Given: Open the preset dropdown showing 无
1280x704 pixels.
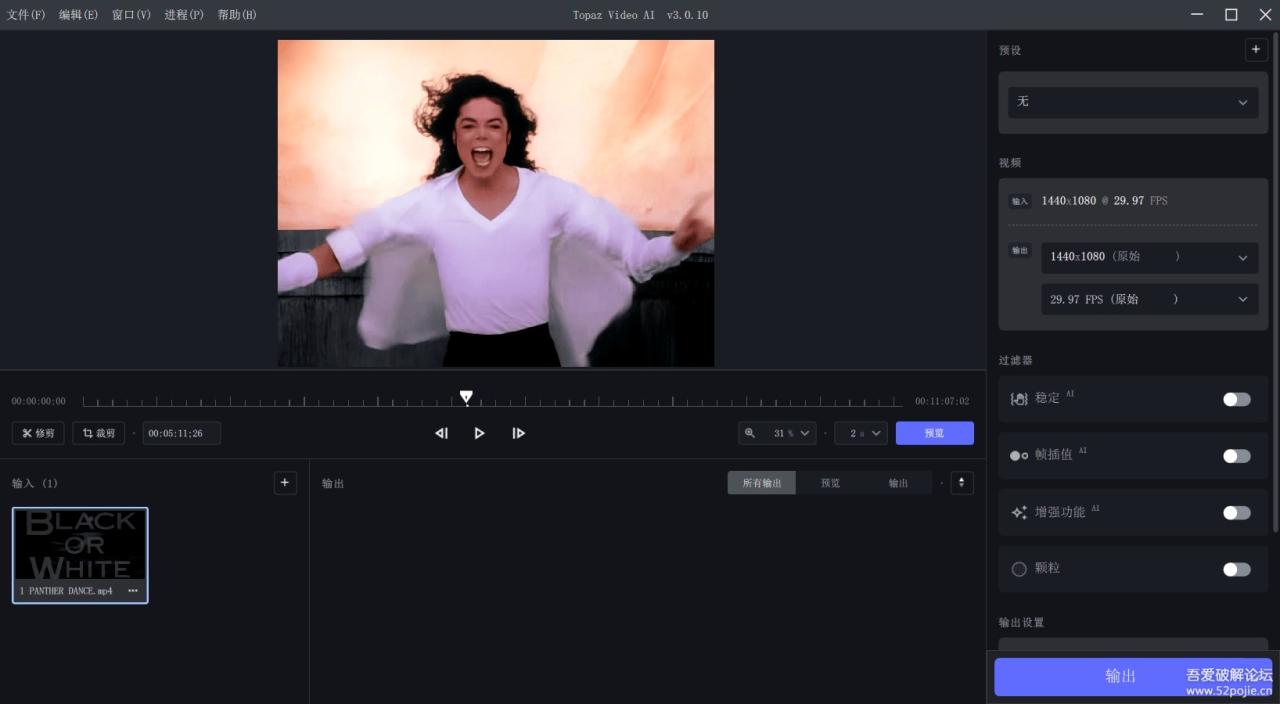Looking at the screenshot, I should pos(1133,102).
